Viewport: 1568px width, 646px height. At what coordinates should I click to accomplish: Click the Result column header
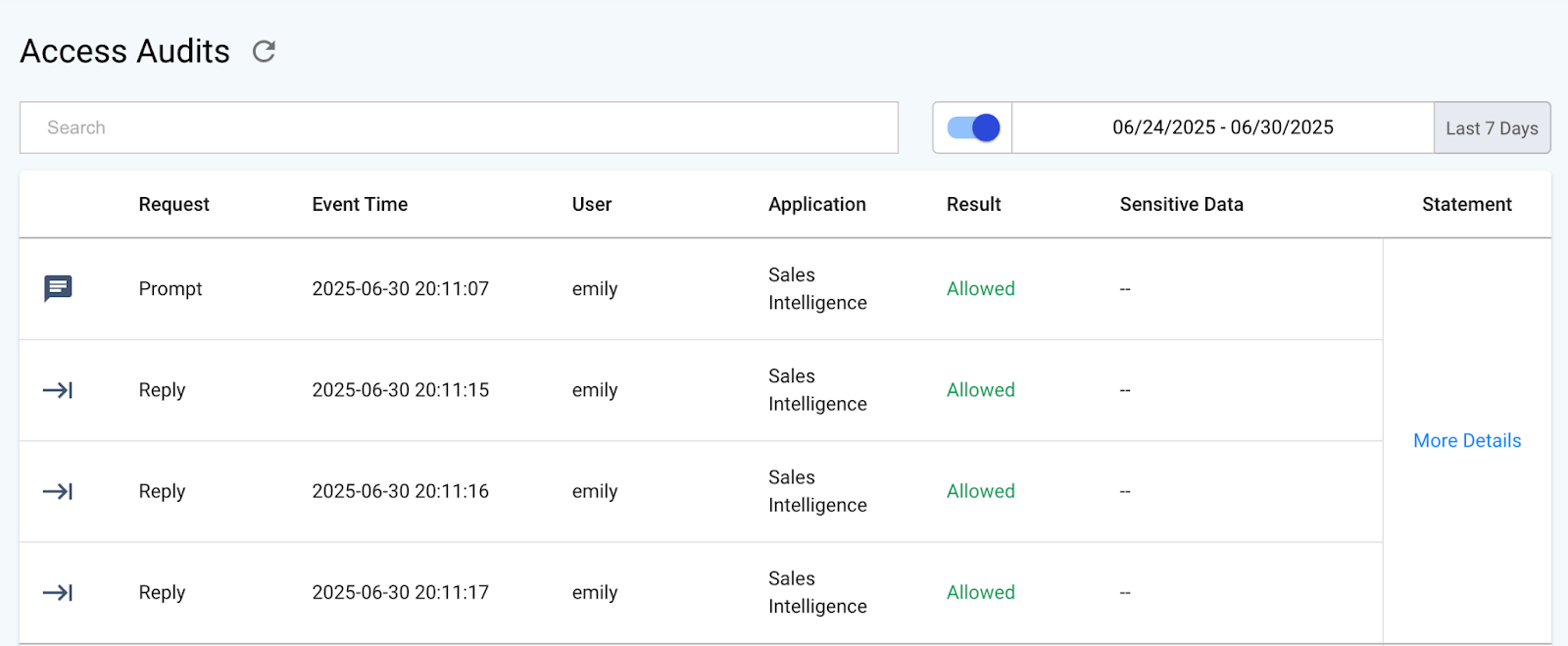tap(973, 204)
